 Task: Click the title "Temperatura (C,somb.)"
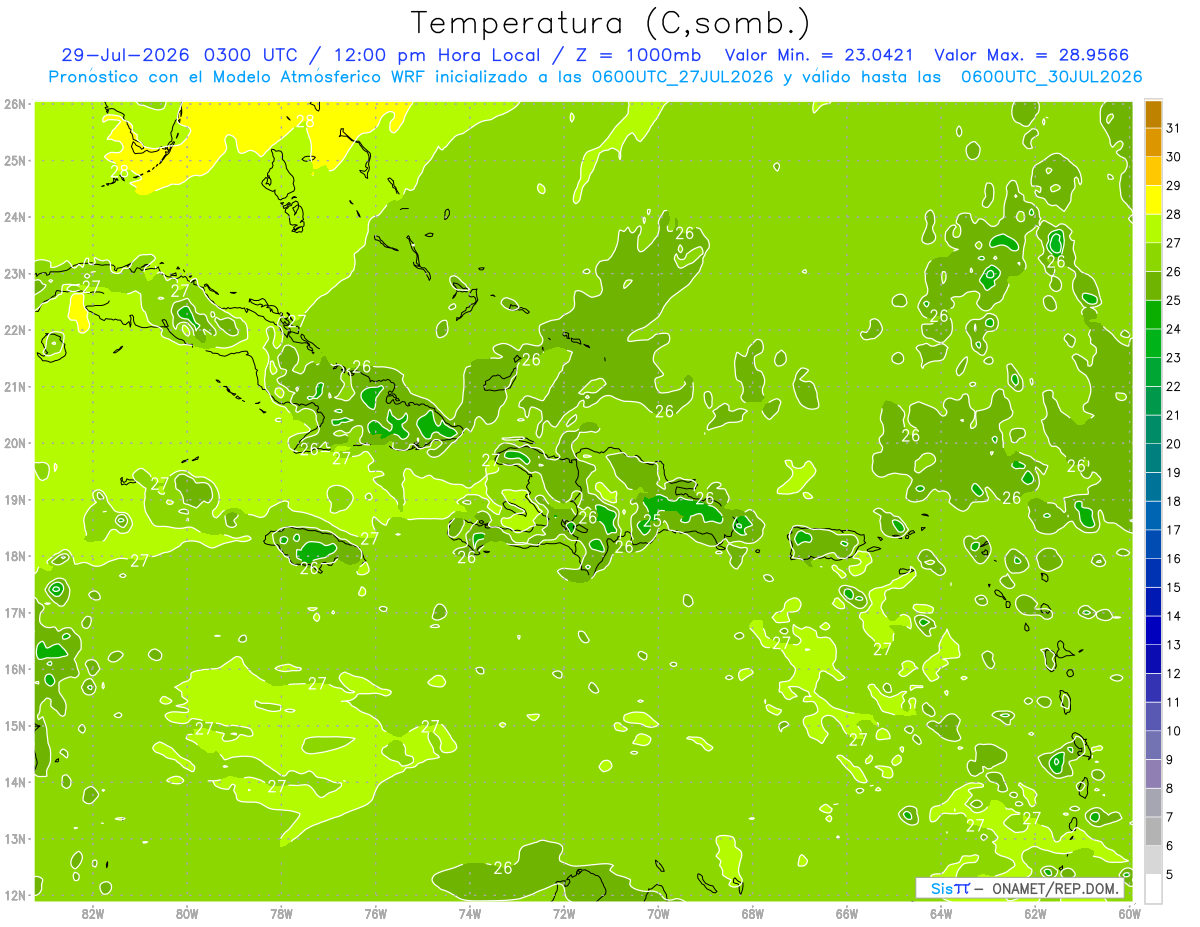[x=610, y=23]
